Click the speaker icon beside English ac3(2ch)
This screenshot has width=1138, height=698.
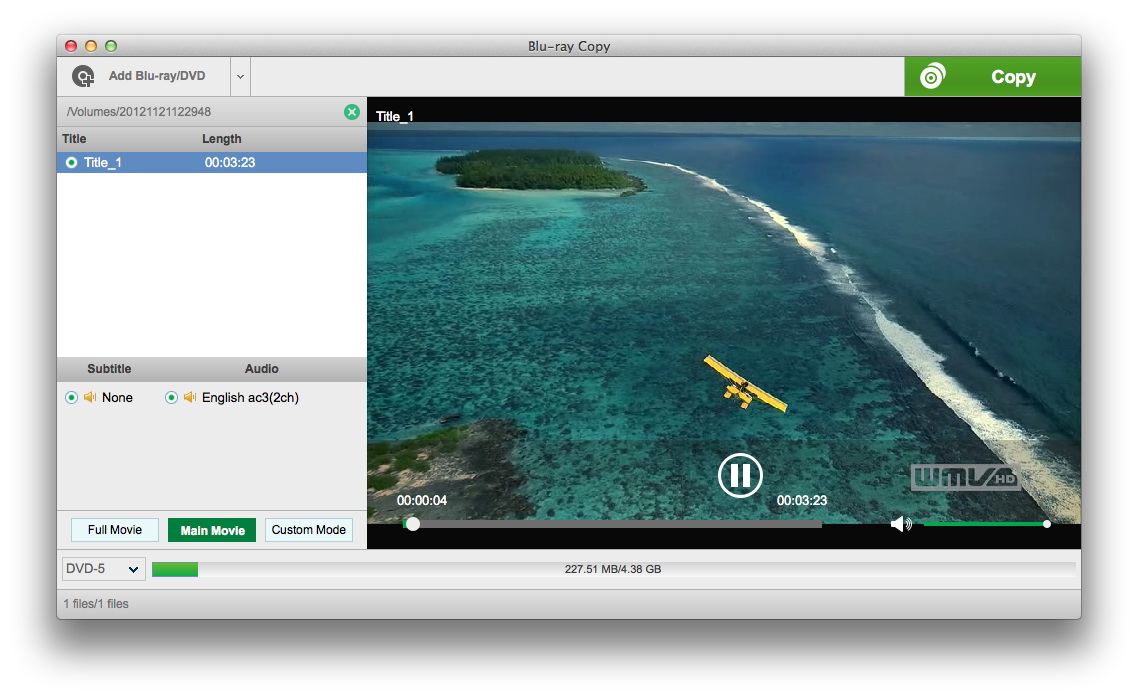click(x=190, y=397)
